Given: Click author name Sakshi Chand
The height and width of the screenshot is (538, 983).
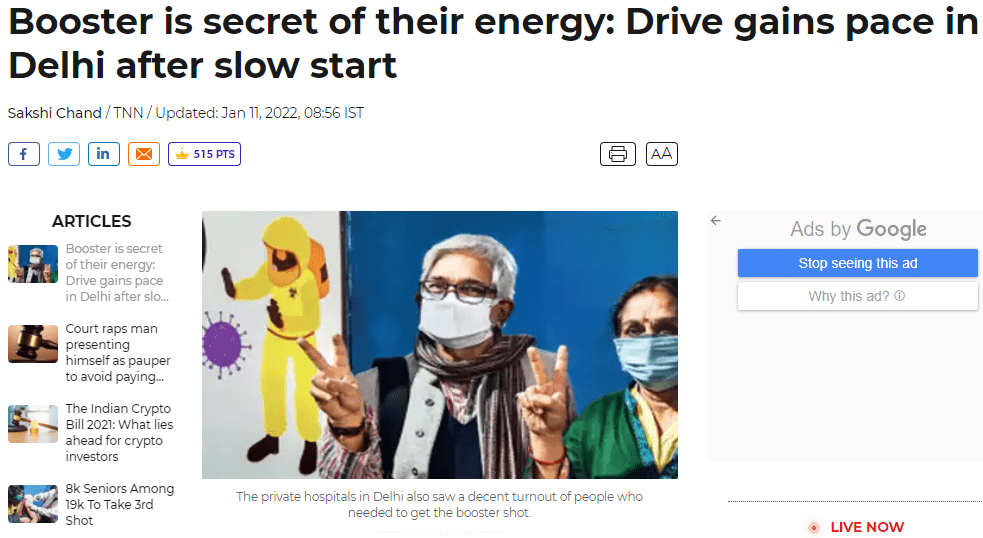Looking at the screenshot, I should [x=55, y=113].
